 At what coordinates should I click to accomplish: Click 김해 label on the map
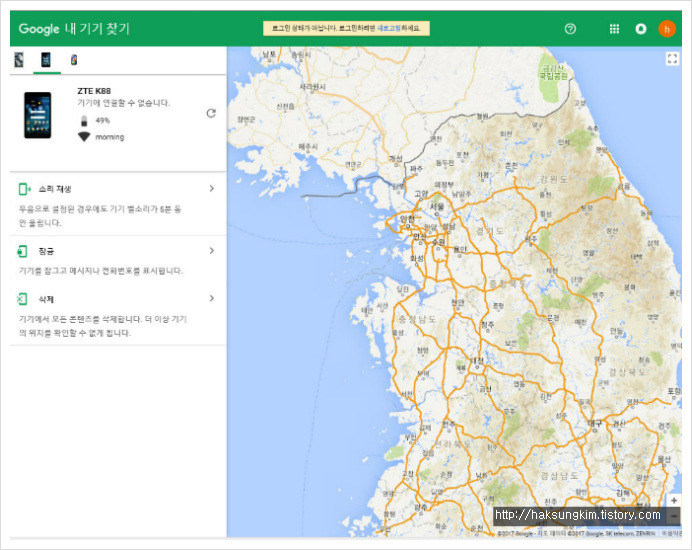tap(623, 493)
